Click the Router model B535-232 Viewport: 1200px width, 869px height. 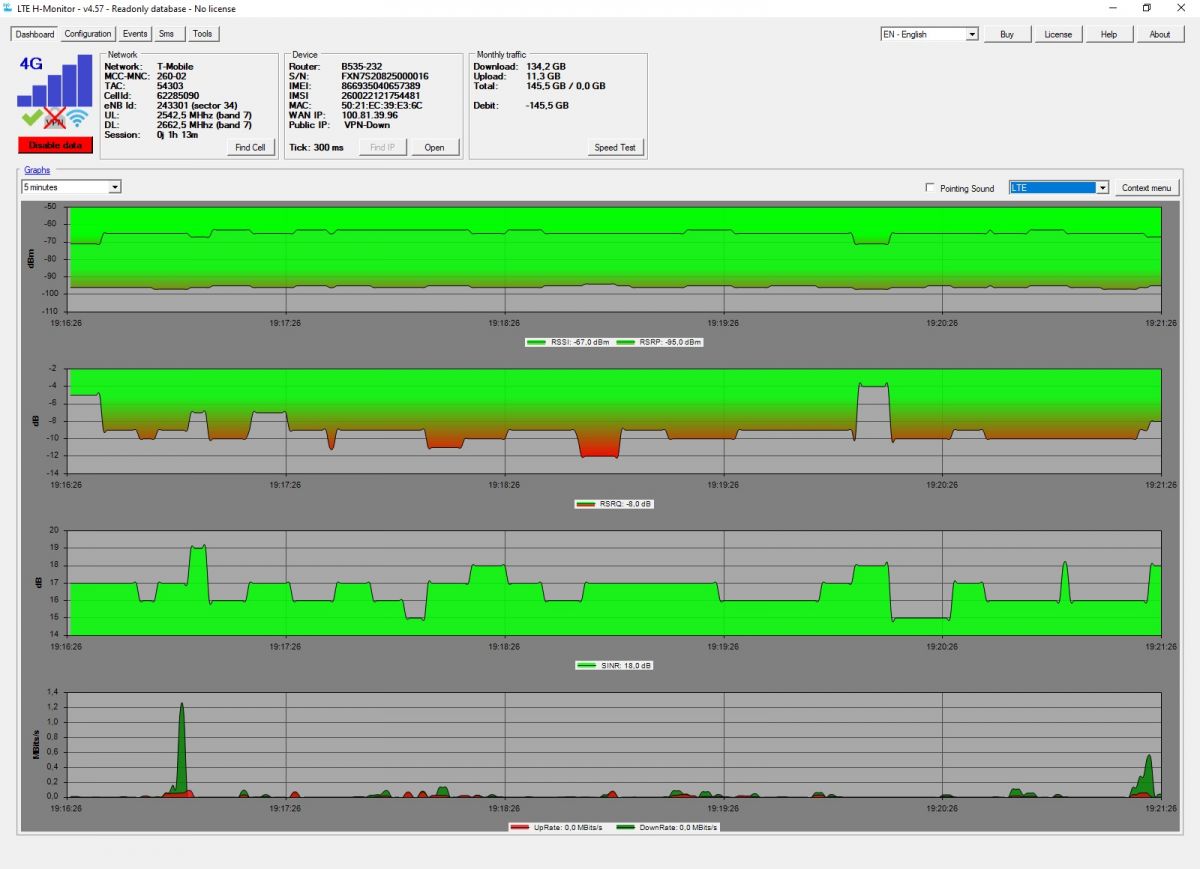(362, 67)
